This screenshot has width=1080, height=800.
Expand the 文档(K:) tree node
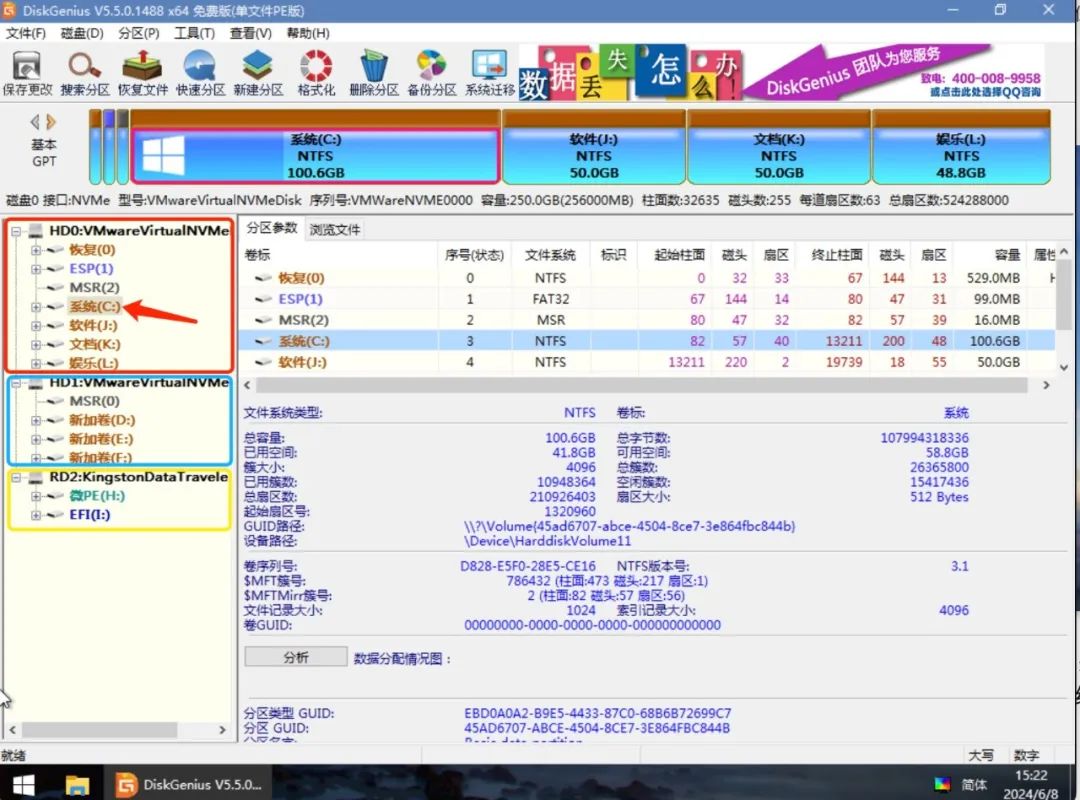(x=36, y=345)
